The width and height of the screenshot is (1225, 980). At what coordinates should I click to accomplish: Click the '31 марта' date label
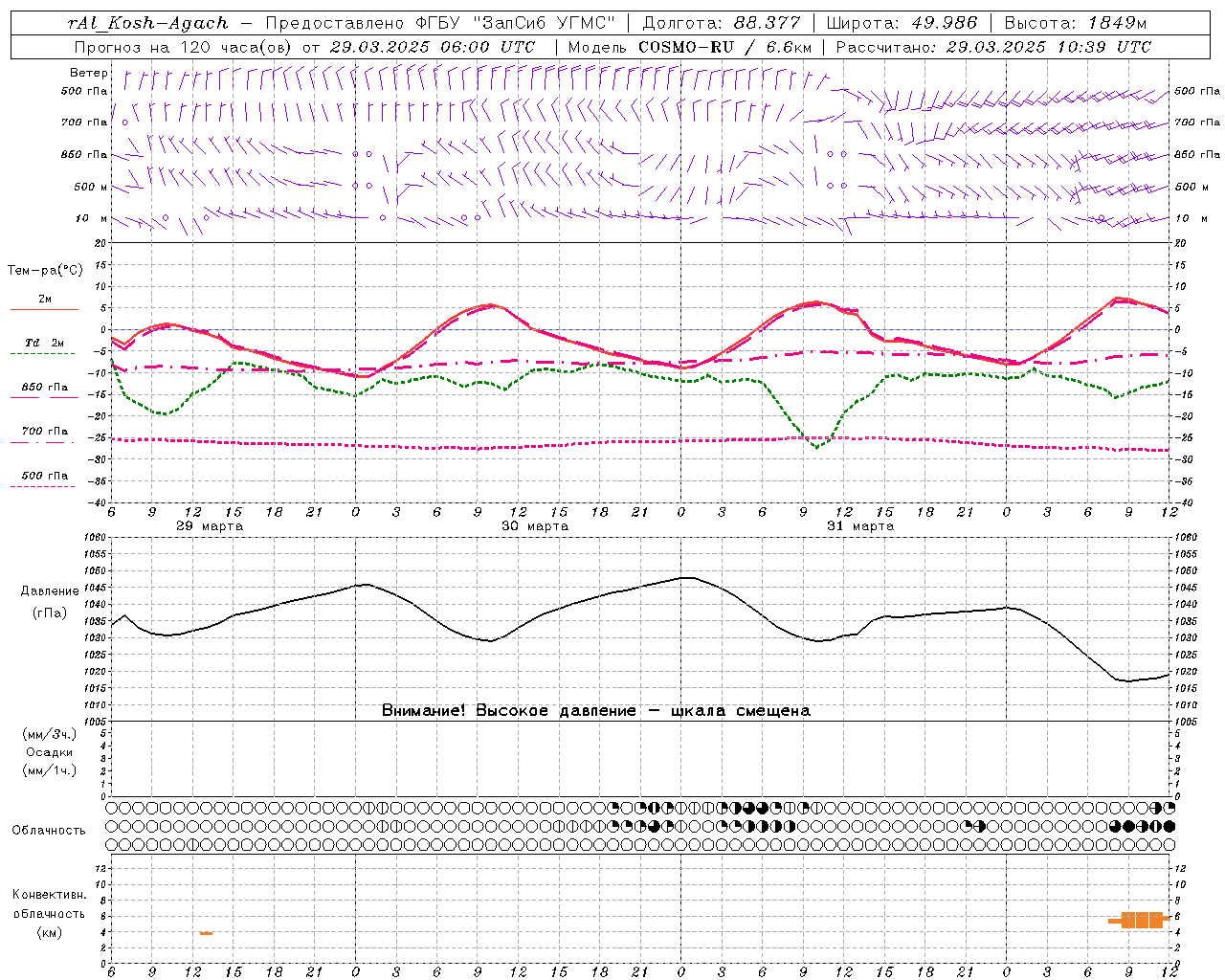(x=860, y=526)
